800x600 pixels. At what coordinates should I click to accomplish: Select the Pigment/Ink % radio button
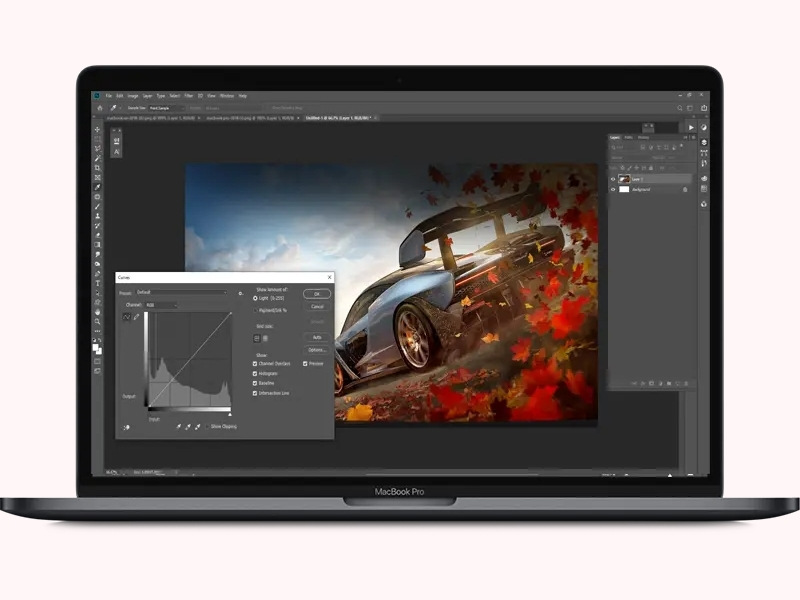pos(255,310)
